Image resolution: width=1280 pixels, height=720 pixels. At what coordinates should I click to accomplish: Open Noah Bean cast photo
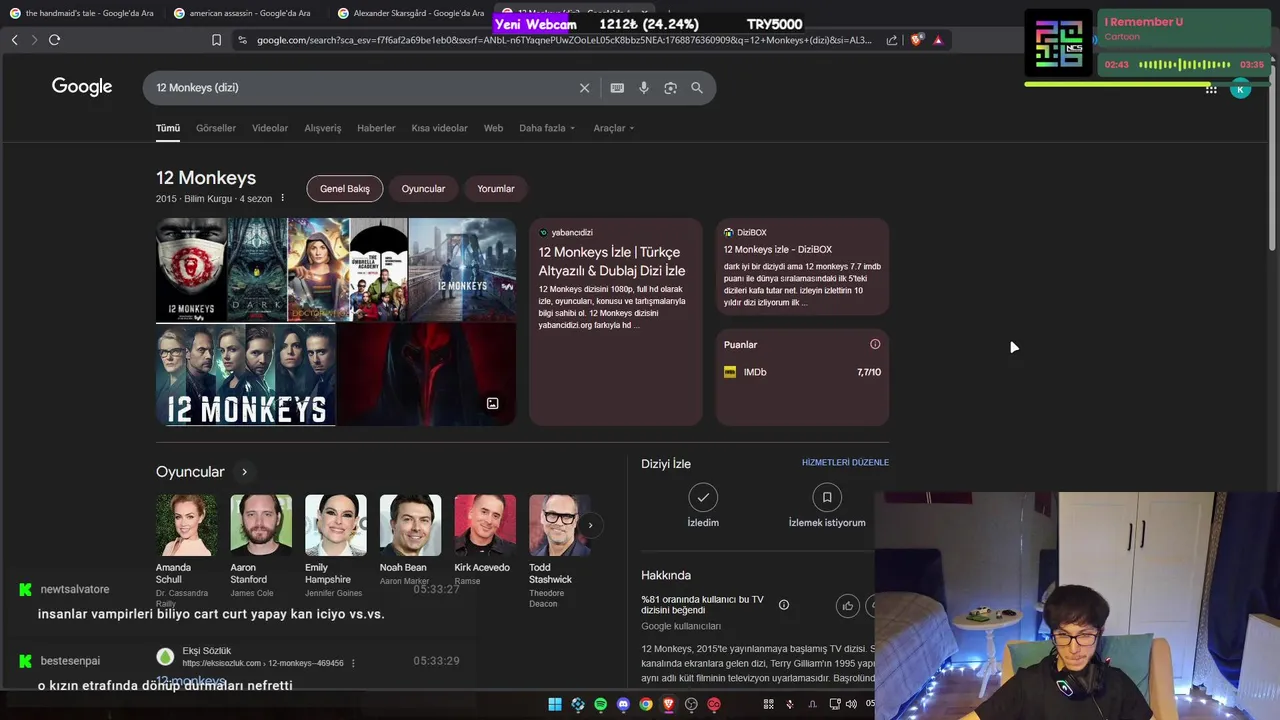[410, 525]
